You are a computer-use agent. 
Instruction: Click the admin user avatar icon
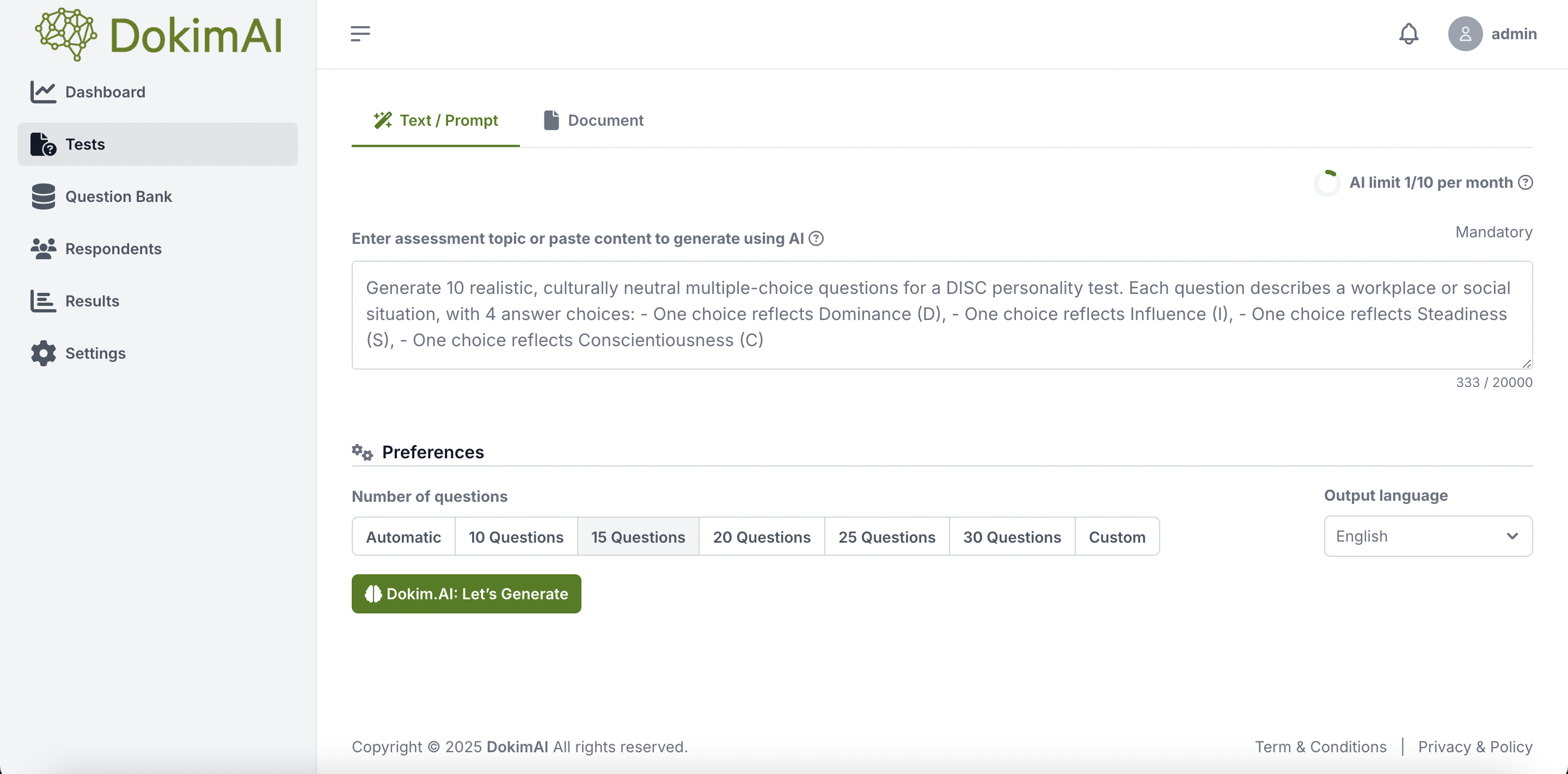1465,33
